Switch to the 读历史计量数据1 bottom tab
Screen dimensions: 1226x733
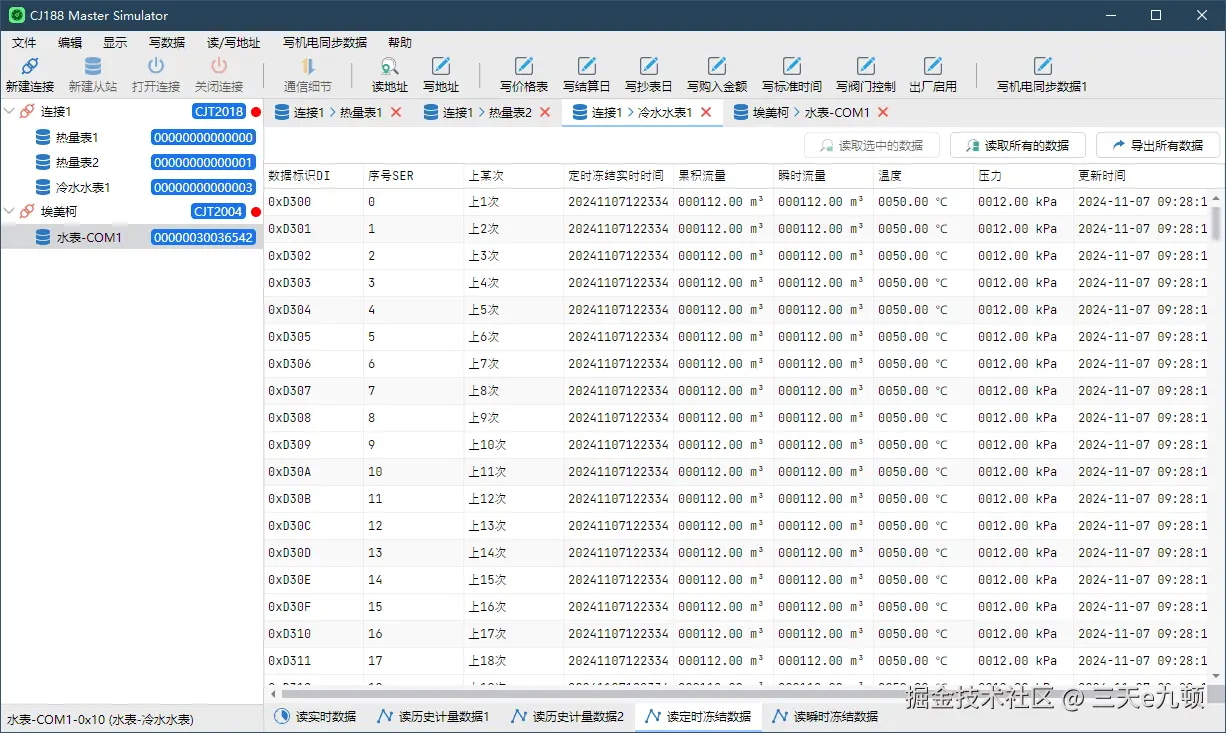tap(431, 717)
